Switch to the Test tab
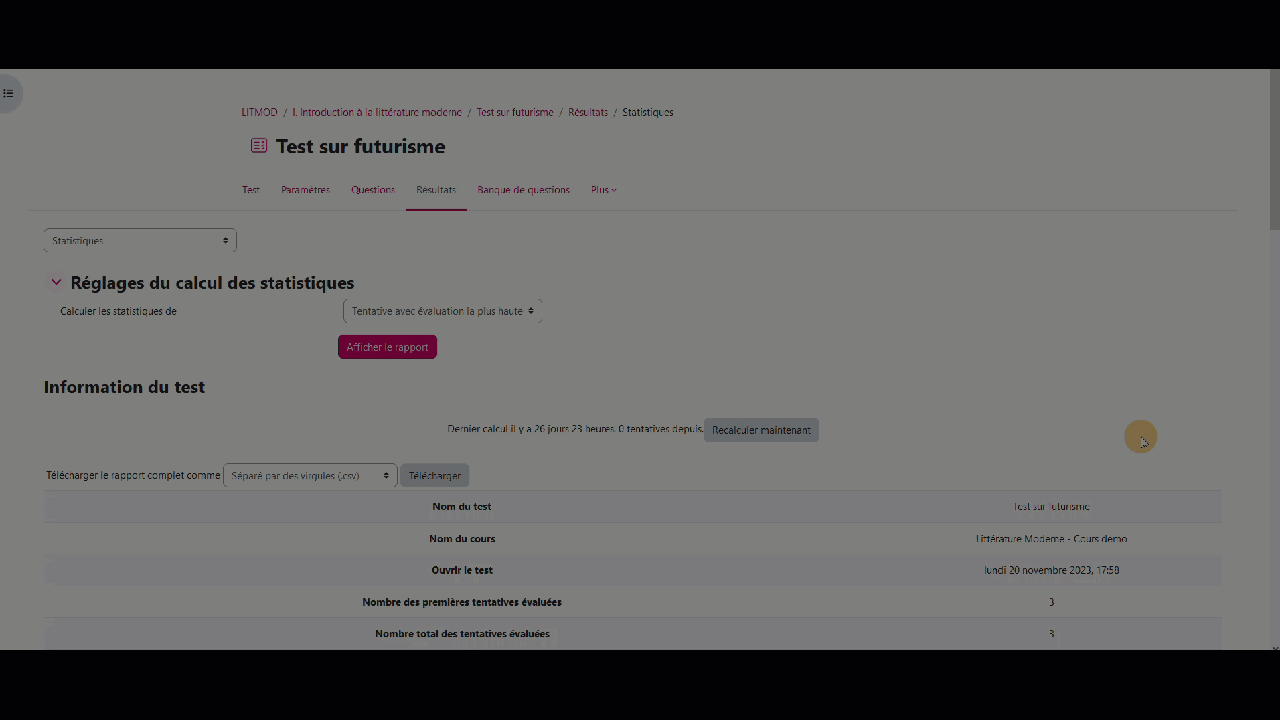The height and width of the screenshot is (720, 1280). click(251, 190)
